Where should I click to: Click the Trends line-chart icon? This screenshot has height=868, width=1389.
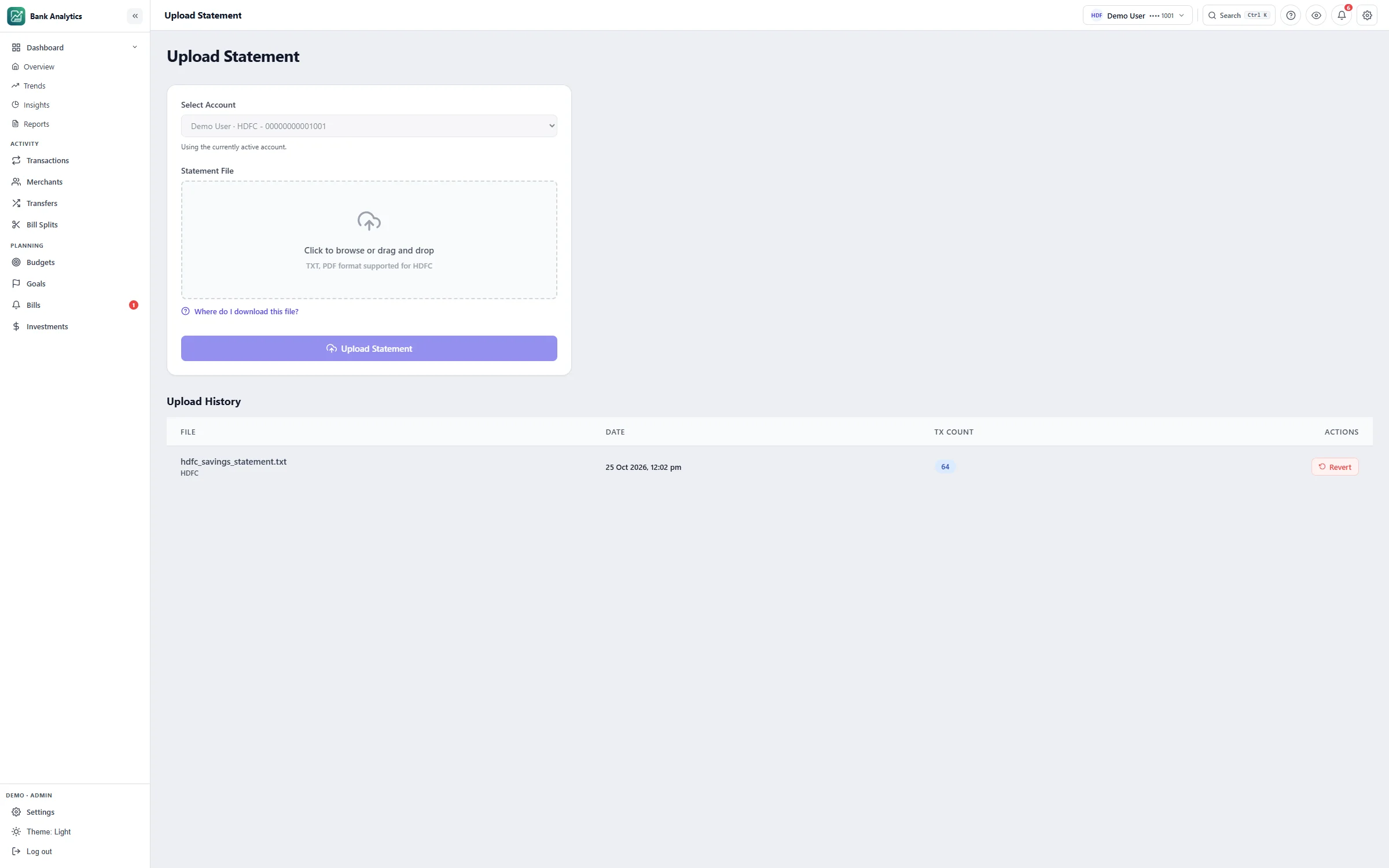point(16,86)
